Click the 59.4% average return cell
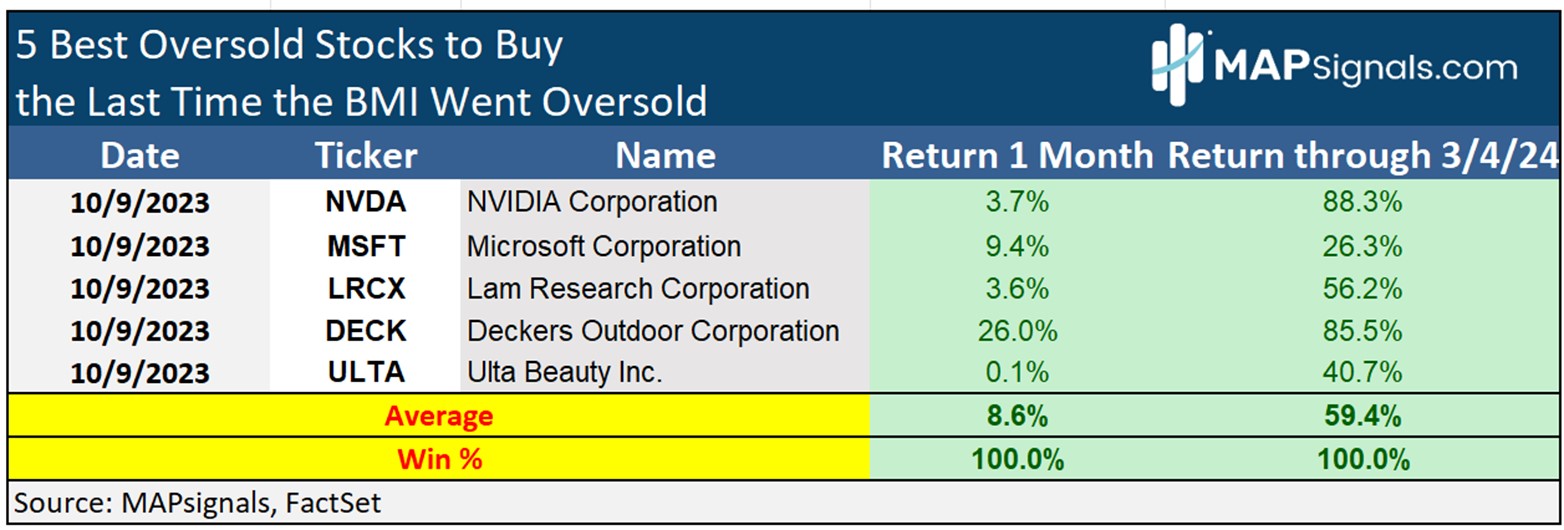Image resolution: width=1564 pixels, height=530 pixels. [x=1364, y=416]
